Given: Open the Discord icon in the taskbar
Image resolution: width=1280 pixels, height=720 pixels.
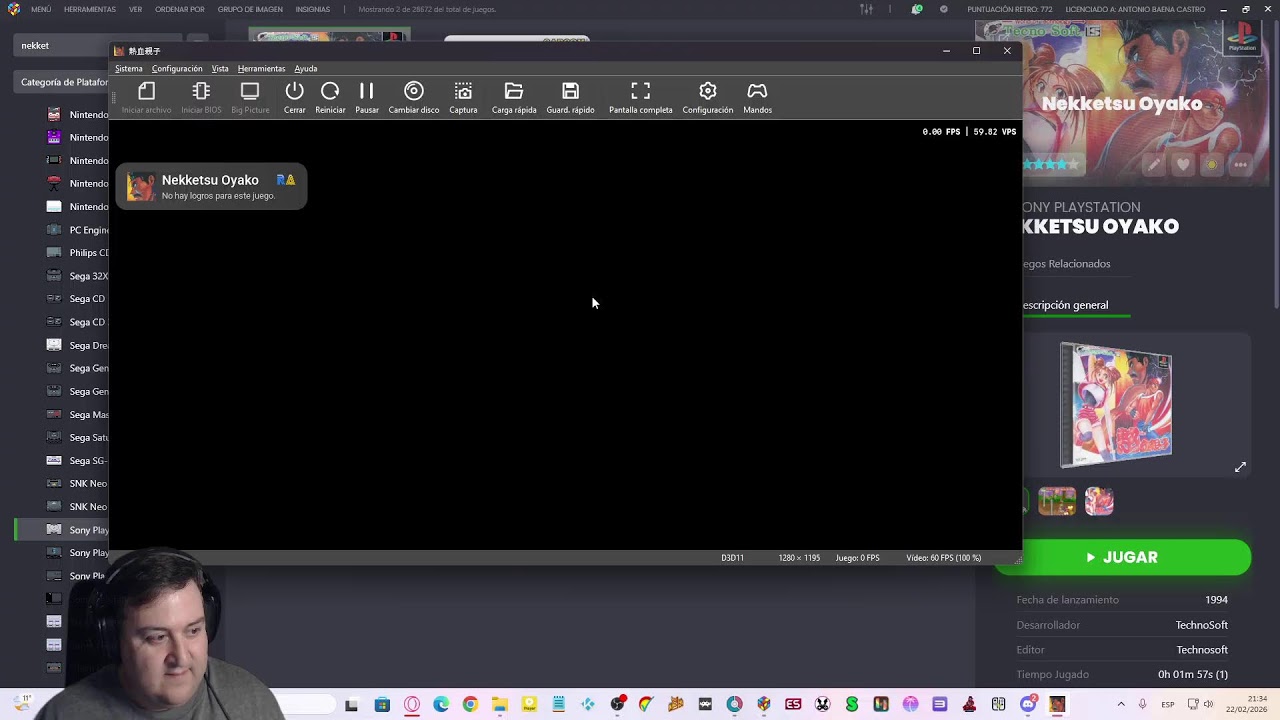Looking at the screenshot, I should (x=1028, y=704).
